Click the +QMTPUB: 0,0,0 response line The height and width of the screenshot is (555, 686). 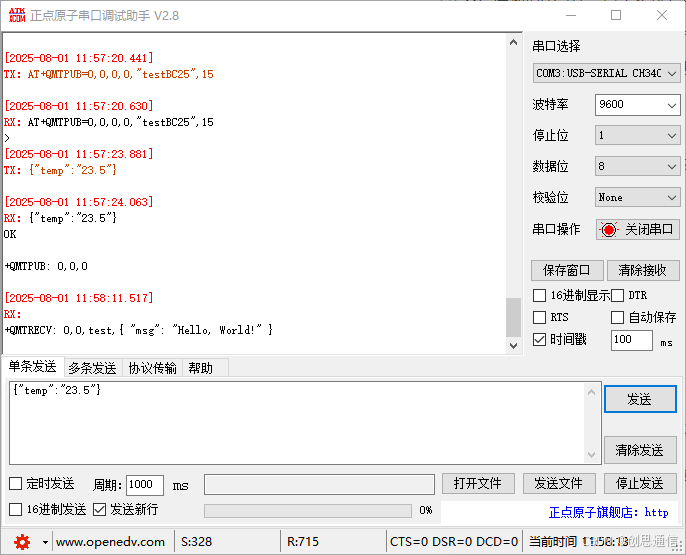coord(46,266)
